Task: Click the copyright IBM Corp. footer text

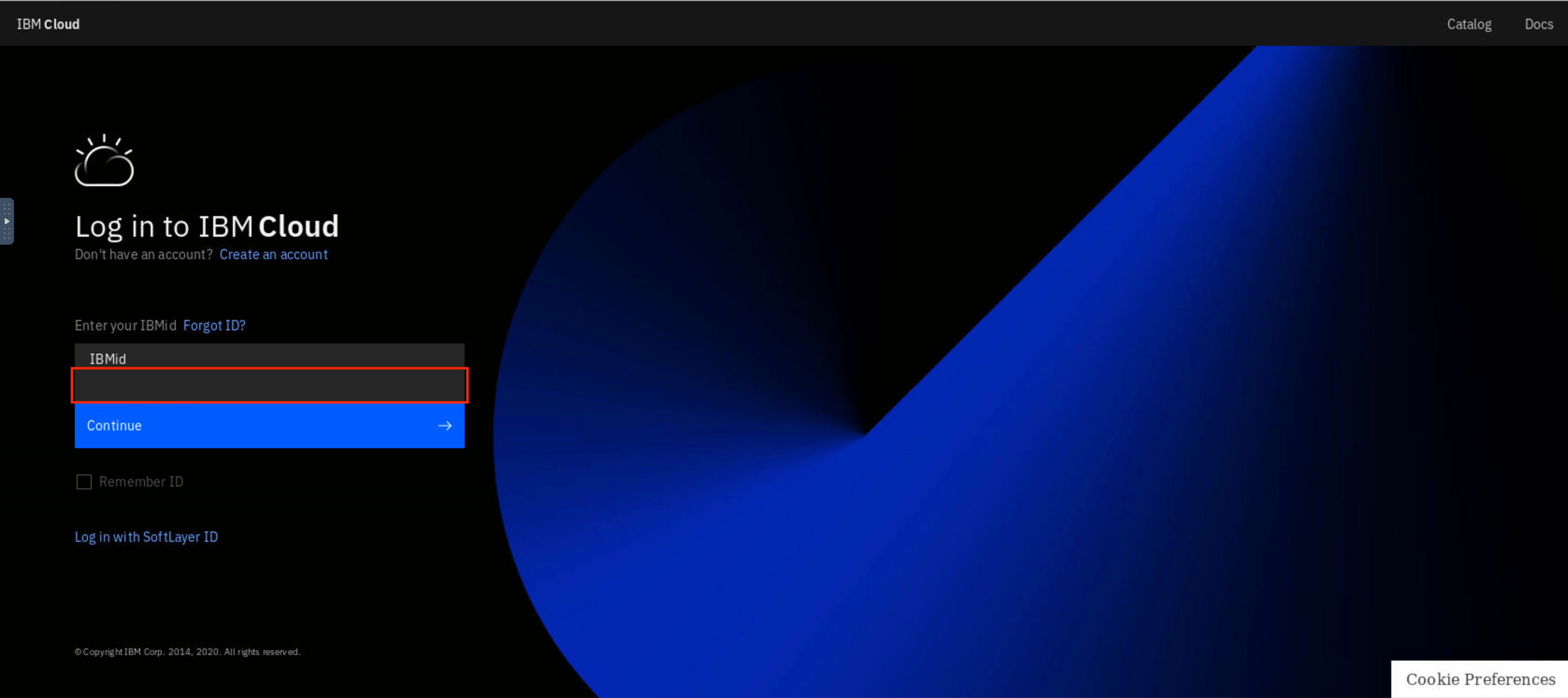Action: 187,652
